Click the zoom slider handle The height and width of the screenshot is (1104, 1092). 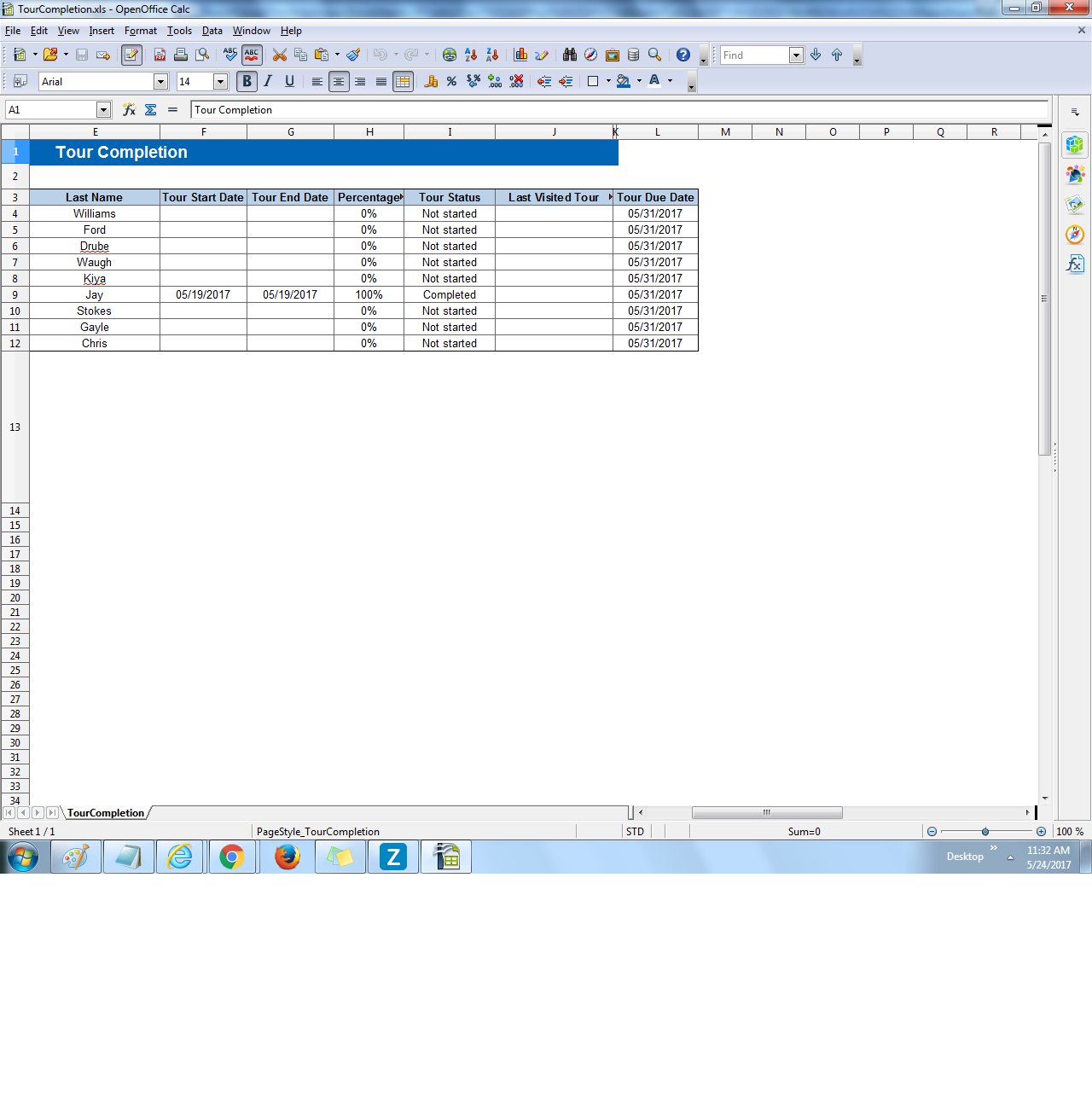pyautogui.click(x=985, y=832)
